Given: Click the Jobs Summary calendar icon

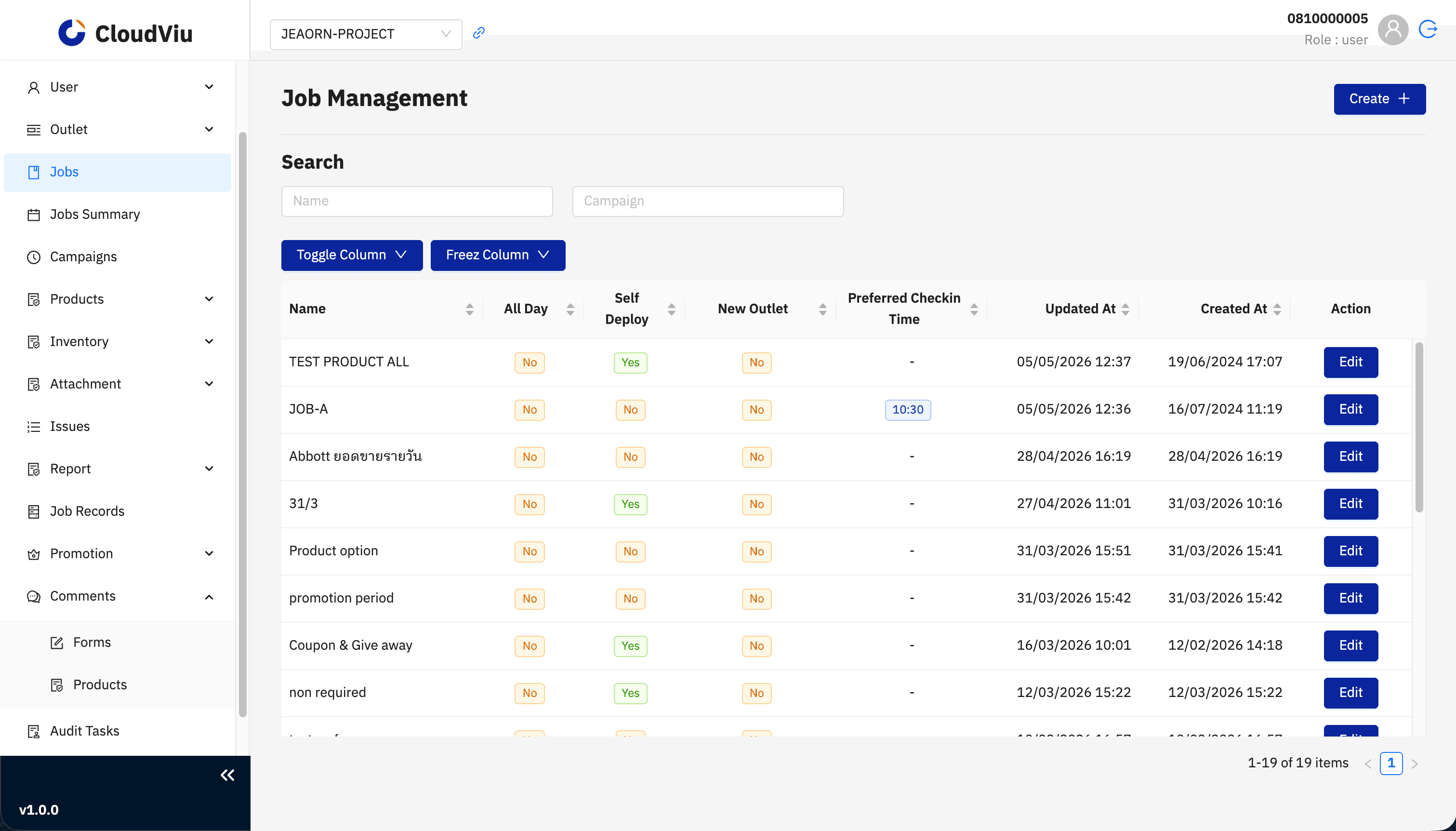Looking at the screenshot, I should (34, 214).
